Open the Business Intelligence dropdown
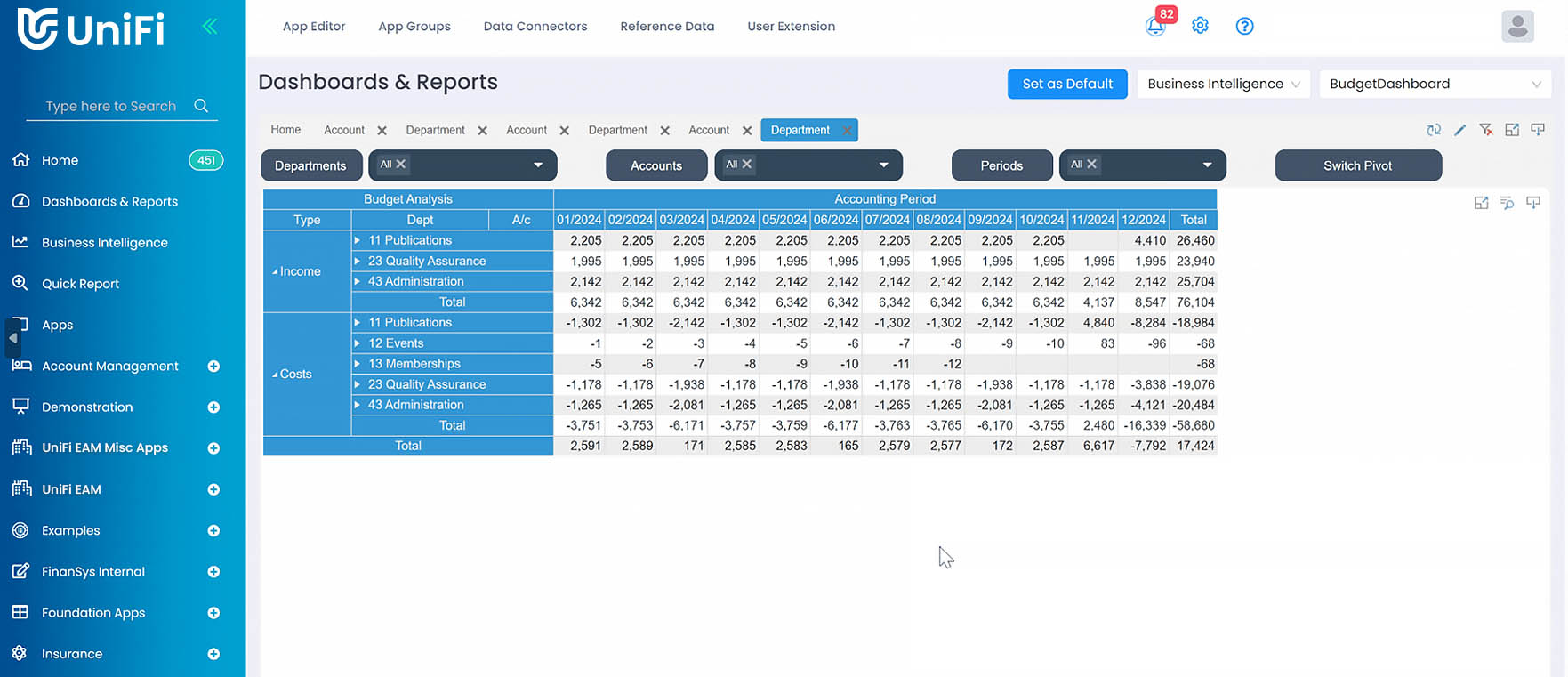1568x677 pixels. tap(1222, 84)
